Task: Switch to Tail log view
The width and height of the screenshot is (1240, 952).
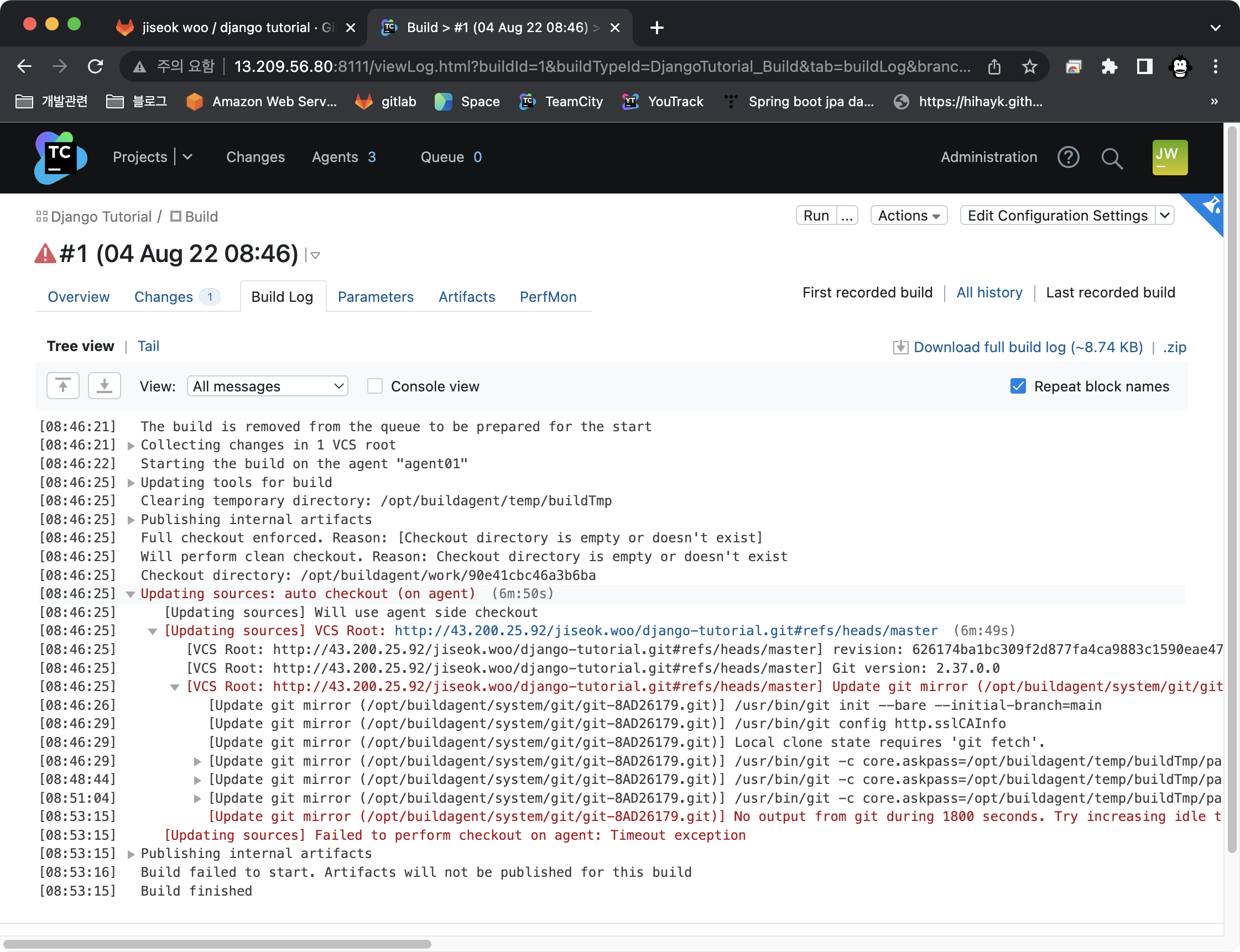Action: tap(149, 346)
